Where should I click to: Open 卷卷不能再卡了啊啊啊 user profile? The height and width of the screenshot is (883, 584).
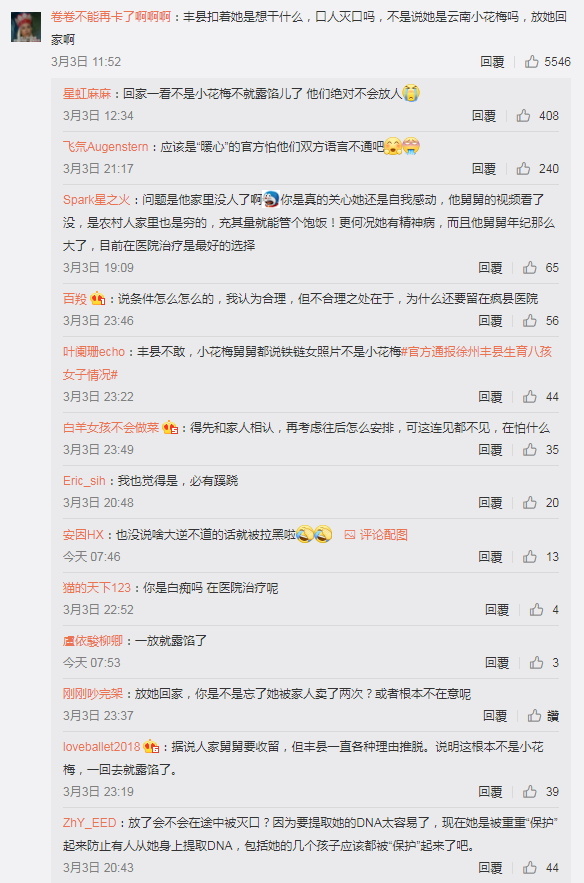coord(110,17)
